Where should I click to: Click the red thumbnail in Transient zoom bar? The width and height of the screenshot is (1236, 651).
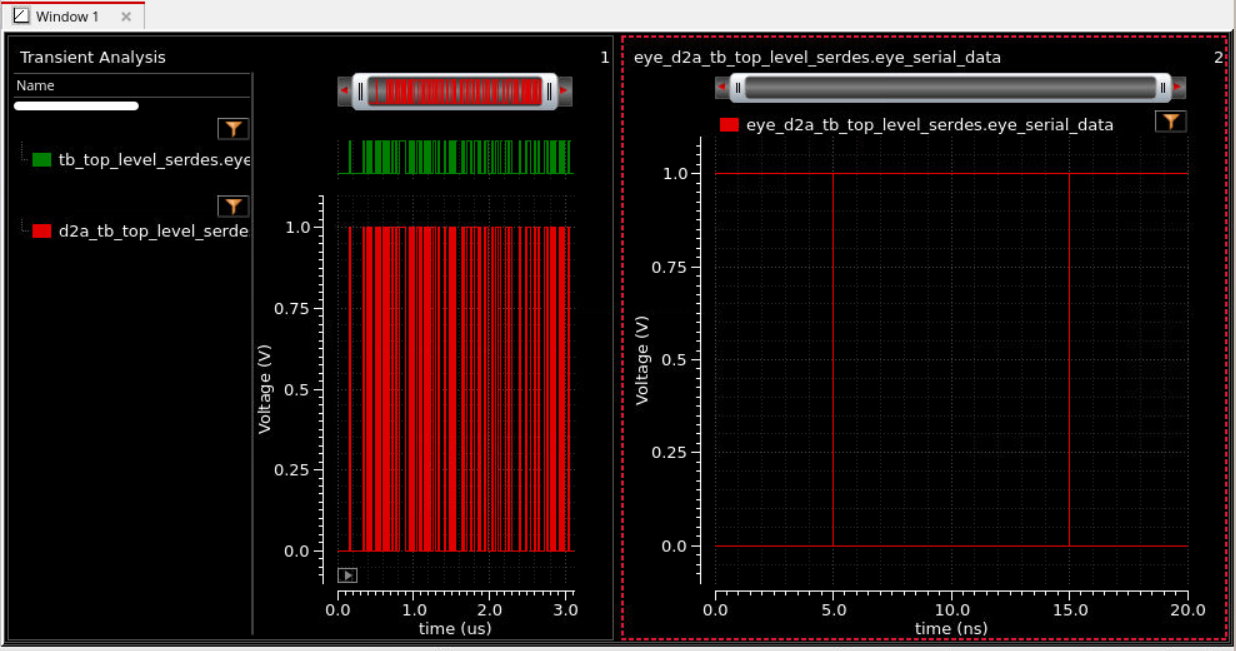coord(455,91)
